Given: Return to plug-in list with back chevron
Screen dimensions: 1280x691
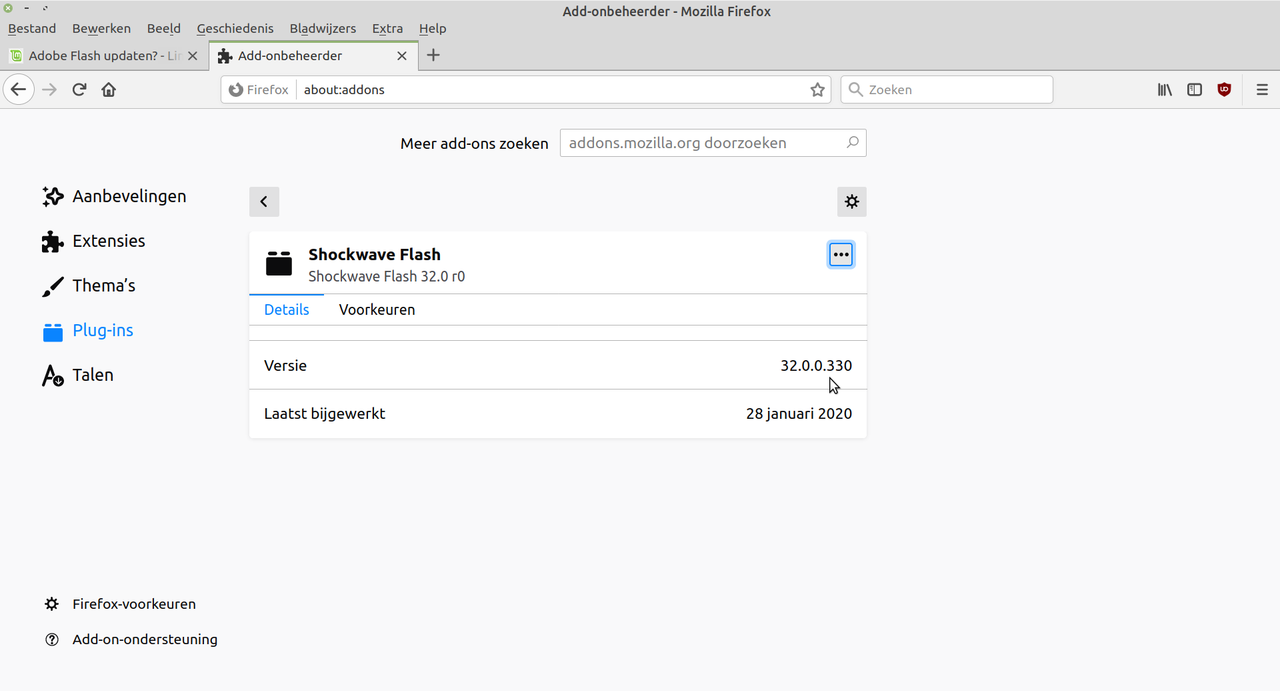Looking at the screenshot, I should pyautogui.click(x=264, y=201).
